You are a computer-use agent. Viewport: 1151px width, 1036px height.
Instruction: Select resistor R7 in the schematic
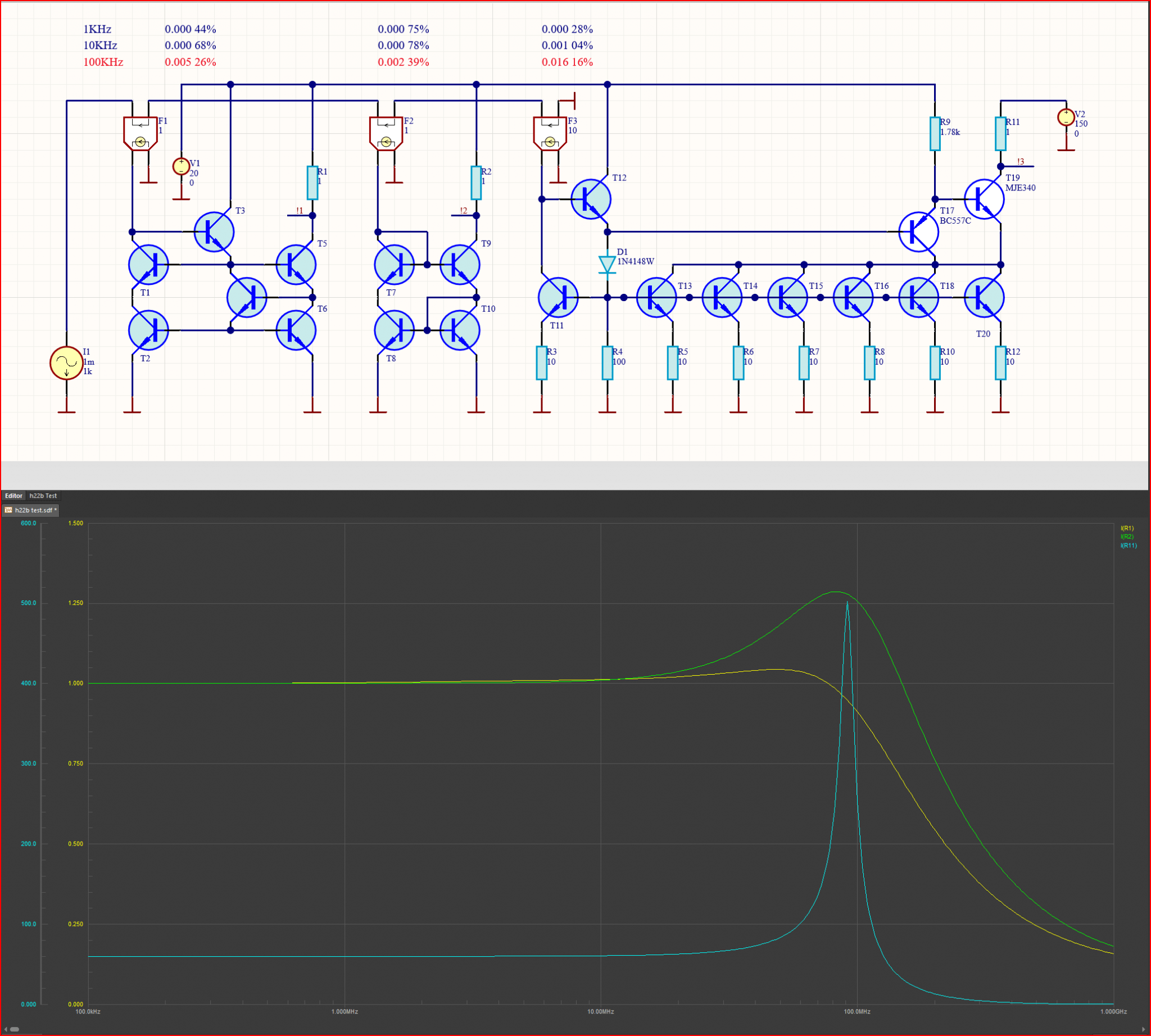click(804, 363)
